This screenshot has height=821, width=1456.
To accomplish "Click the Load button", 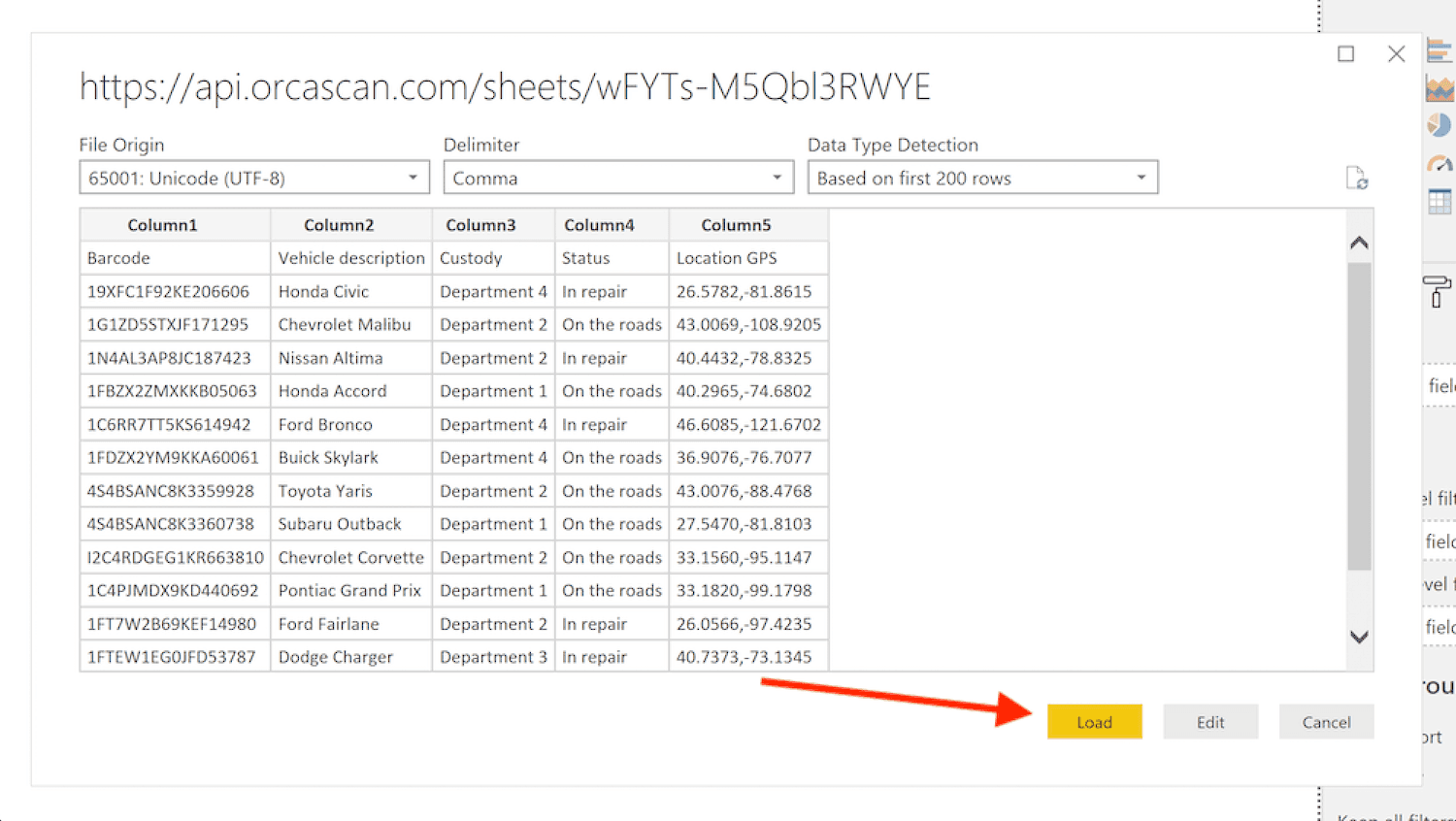I will (x=1094, y=722).
